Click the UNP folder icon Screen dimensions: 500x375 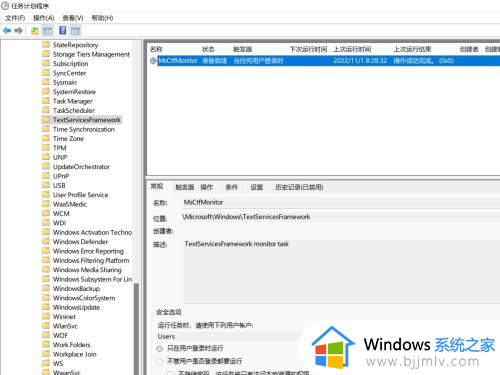click(46, 157)
